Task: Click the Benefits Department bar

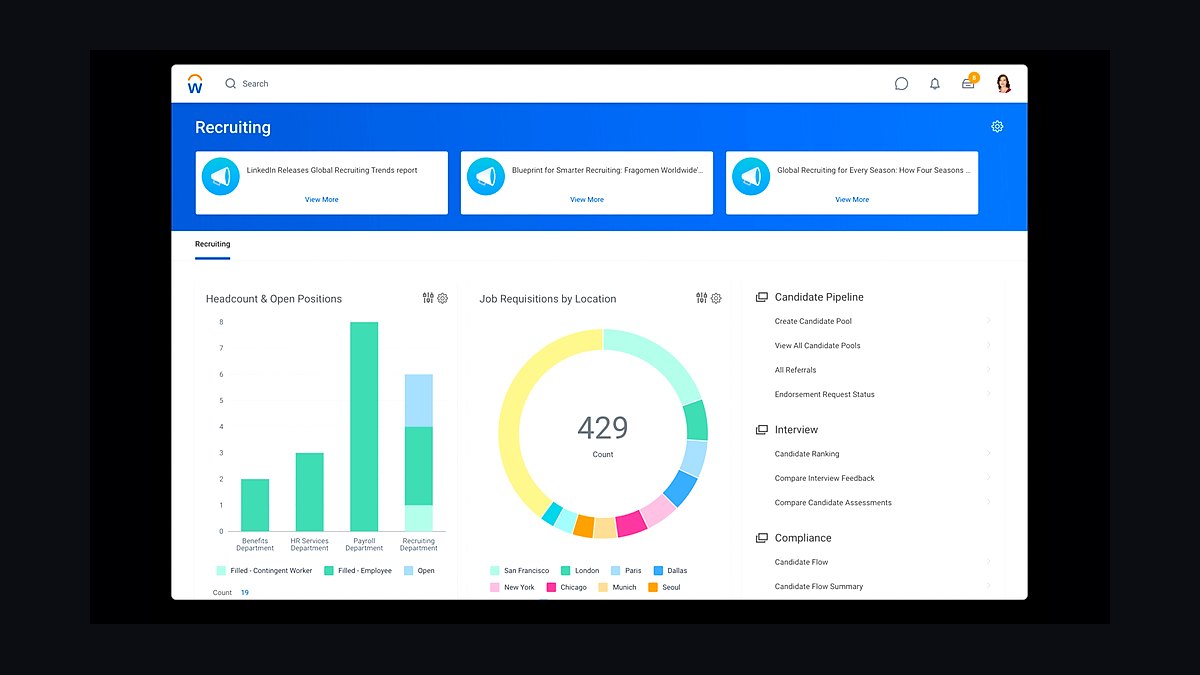Action: [255, 505]
